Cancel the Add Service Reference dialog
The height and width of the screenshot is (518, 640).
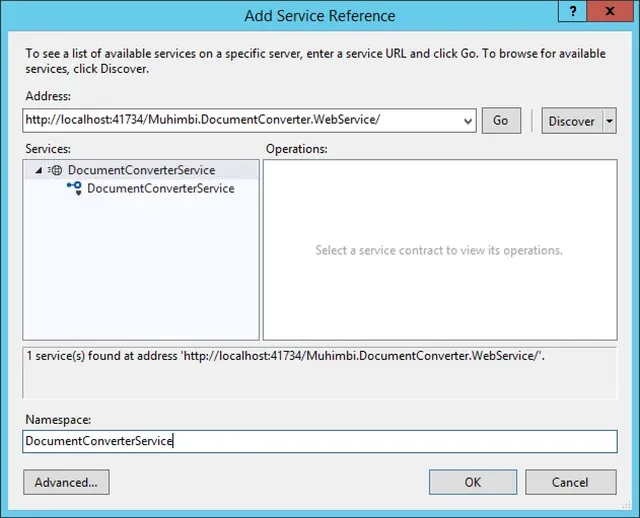571,482
